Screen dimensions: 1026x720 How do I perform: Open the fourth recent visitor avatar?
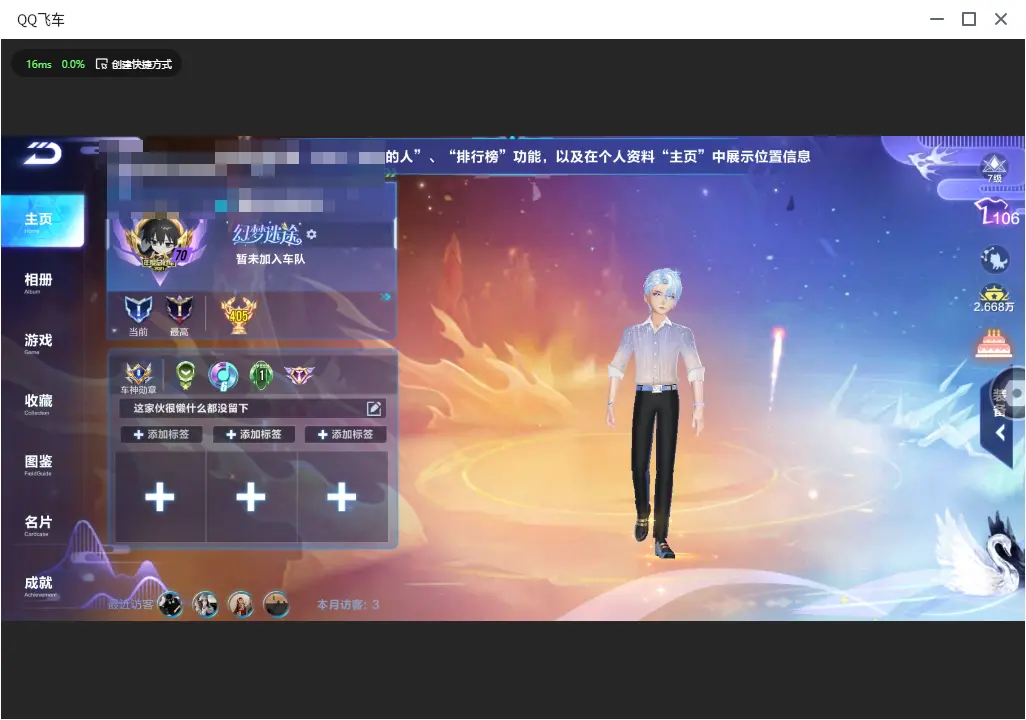(x=276, y=604)
